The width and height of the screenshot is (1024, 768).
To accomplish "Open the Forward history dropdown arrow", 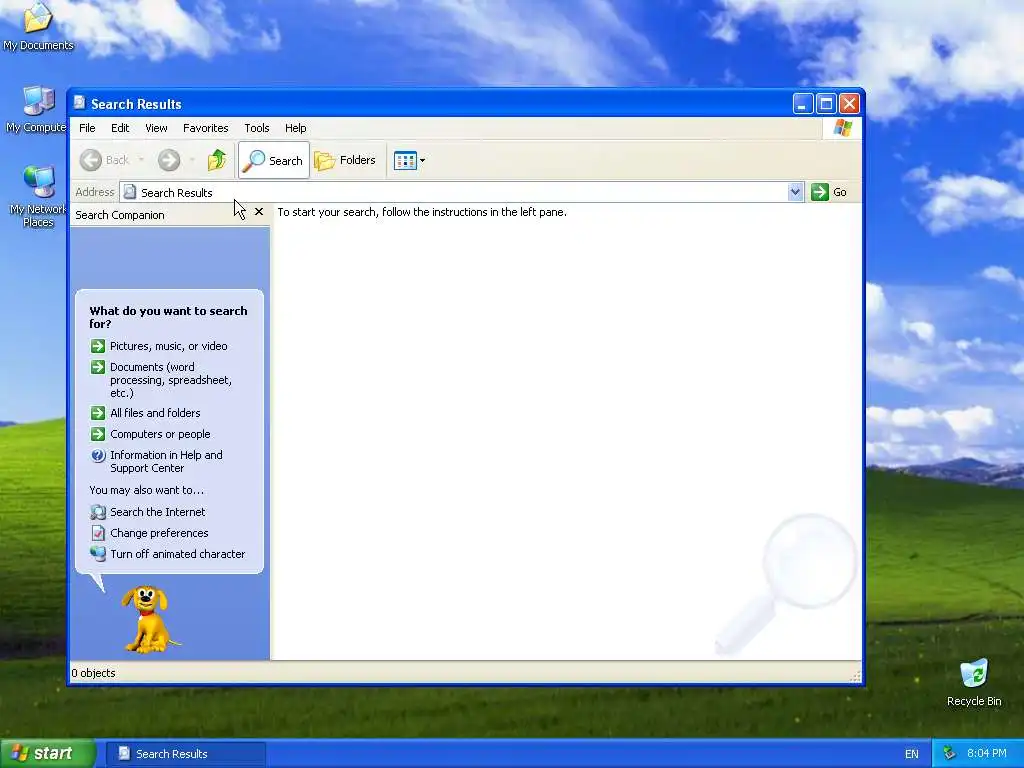I will [192, 160].
